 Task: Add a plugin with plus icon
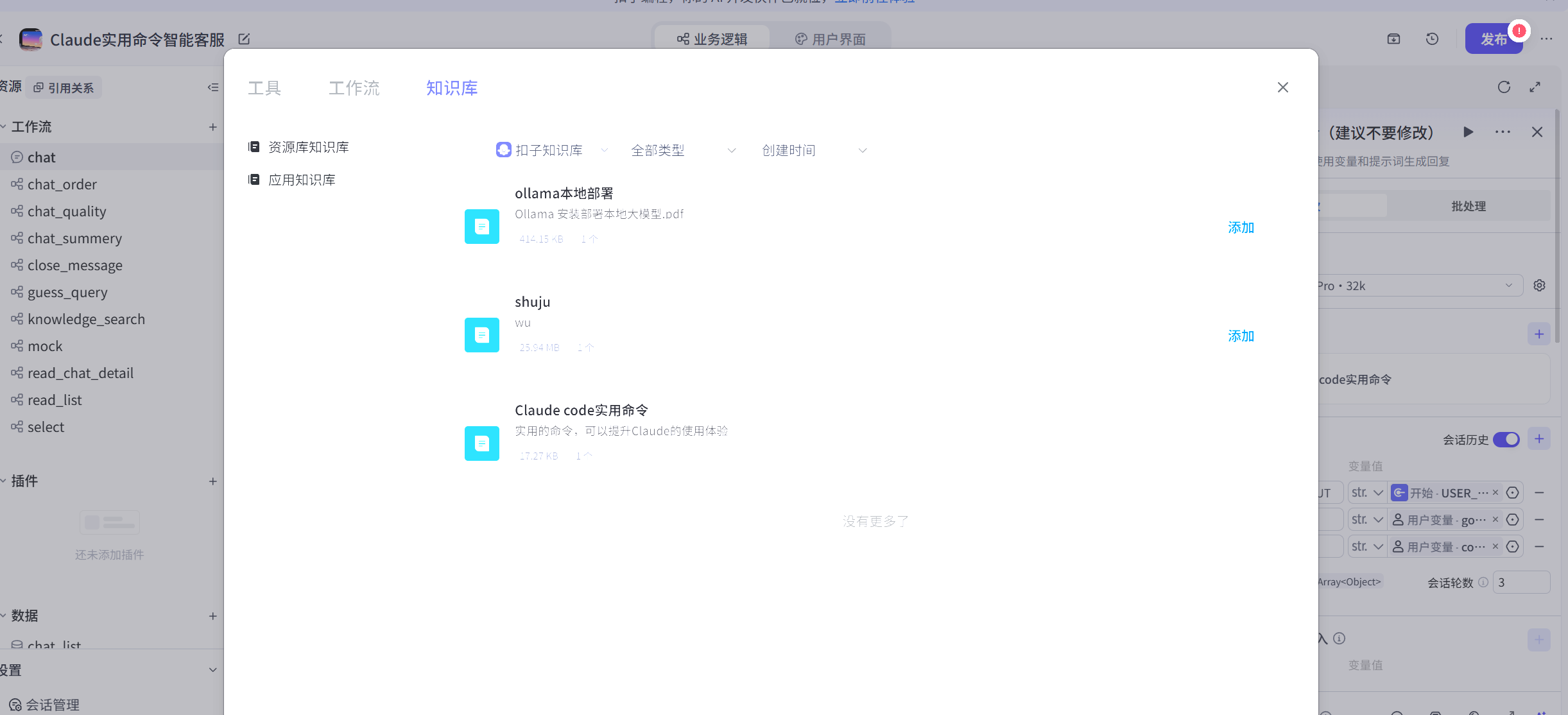(x=212, y=481)
